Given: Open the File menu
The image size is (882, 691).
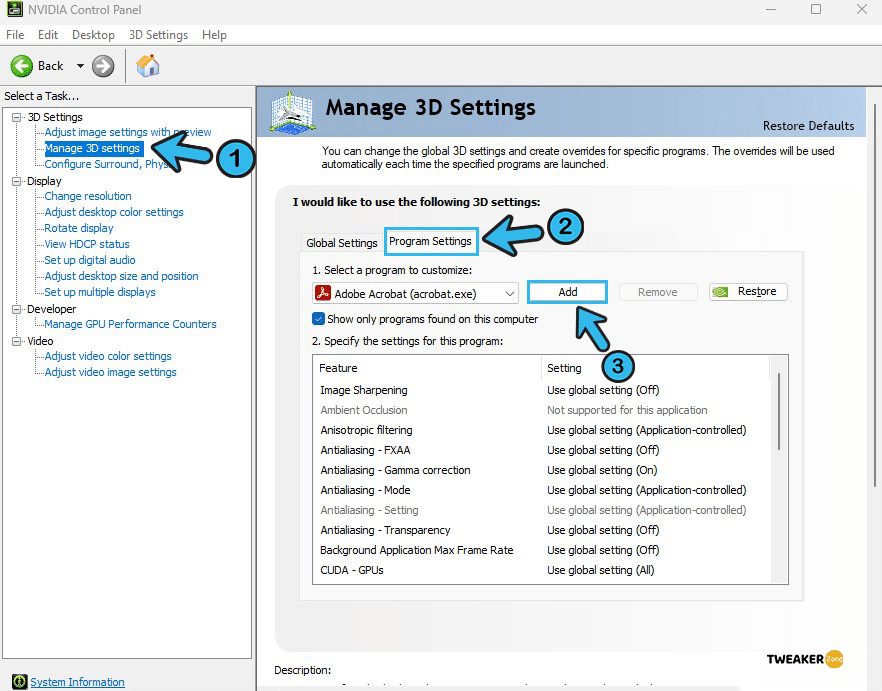Looking at the screenshot, I should pyautogui.click(x=15, y=35).
